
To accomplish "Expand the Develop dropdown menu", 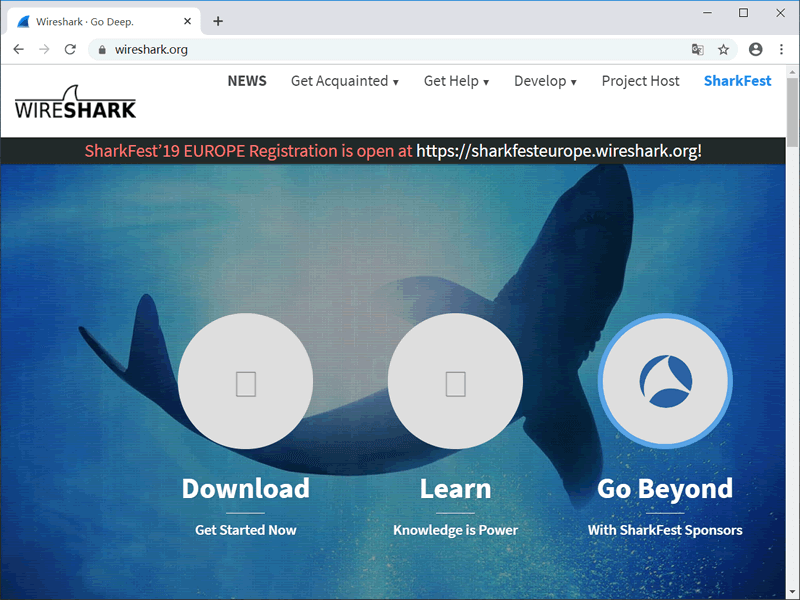I will click(545, 81).
